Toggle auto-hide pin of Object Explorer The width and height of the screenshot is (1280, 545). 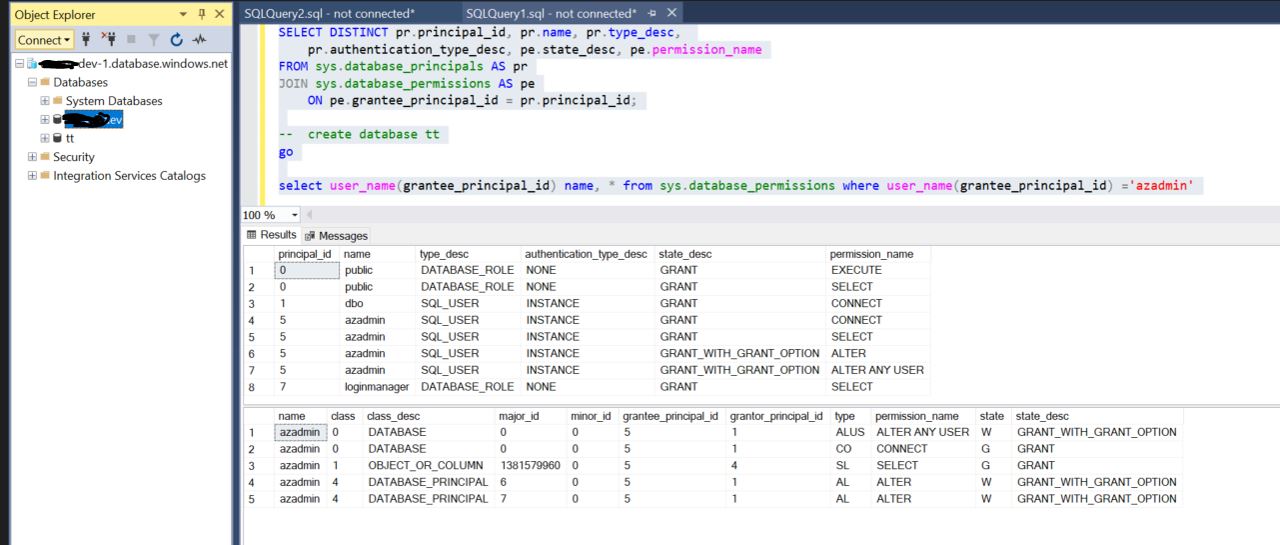pos(202,14)
